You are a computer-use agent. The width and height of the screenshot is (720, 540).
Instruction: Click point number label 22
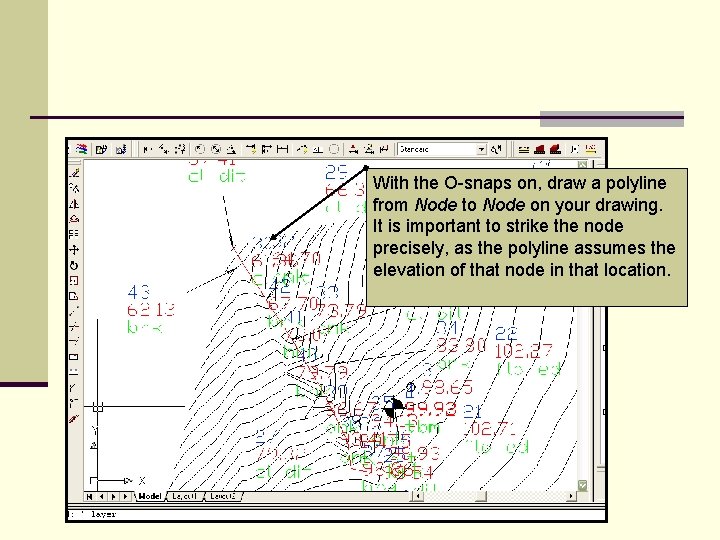(506, 333)
